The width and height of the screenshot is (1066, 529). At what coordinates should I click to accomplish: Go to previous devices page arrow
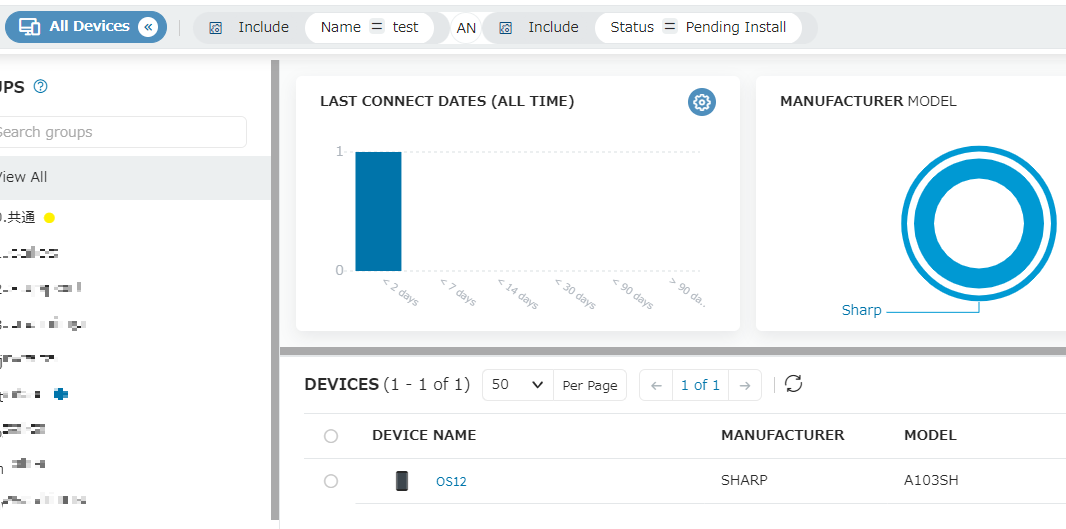[656, 386]
